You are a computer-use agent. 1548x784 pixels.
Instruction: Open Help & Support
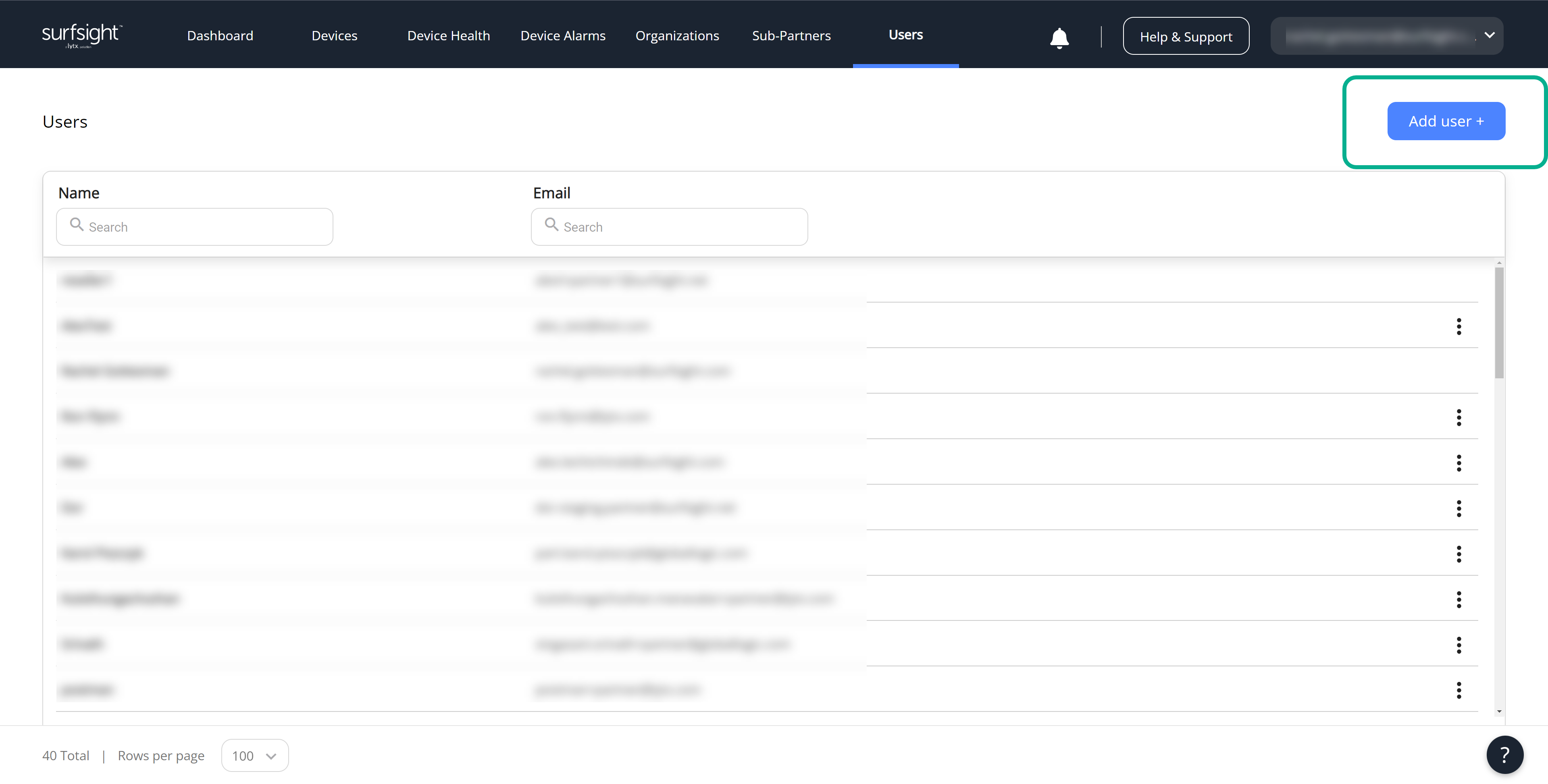(x=1186, y=36)
